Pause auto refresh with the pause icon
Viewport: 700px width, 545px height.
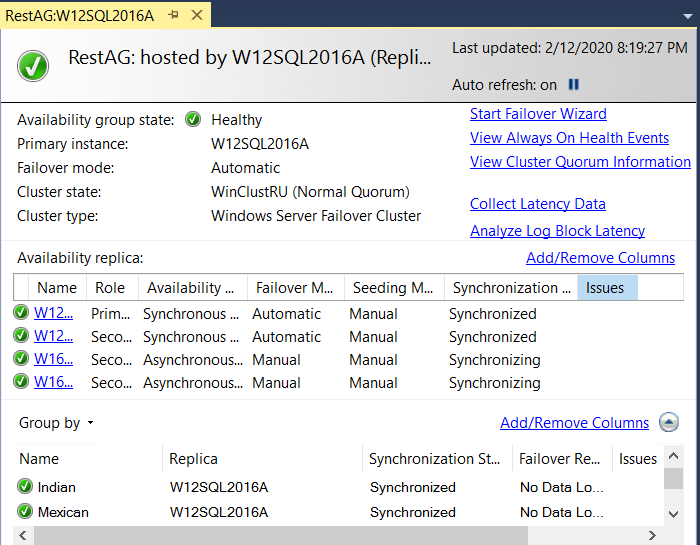click(x=574, y=85)
